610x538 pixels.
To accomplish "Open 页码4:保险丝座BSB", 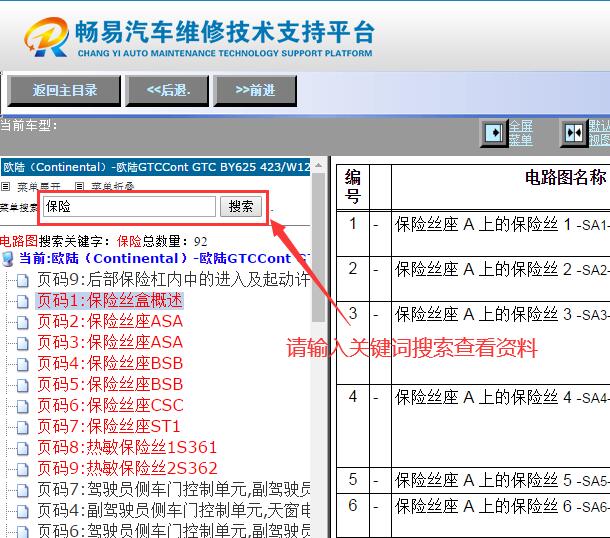I will click(110, 363).
